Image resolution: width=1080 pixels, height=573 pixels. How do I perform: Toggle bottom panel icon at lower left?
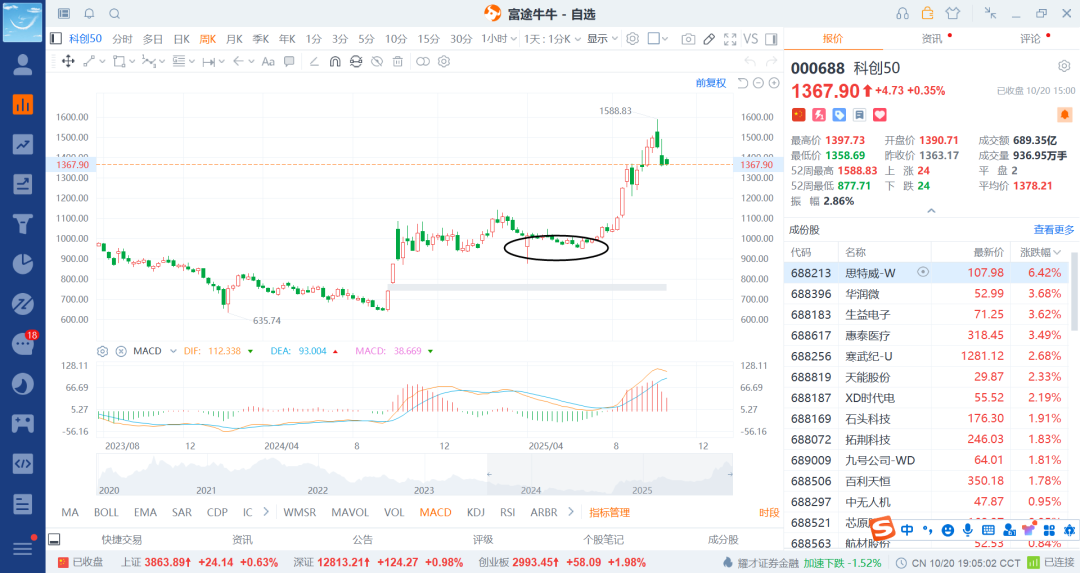click(55, 539)
